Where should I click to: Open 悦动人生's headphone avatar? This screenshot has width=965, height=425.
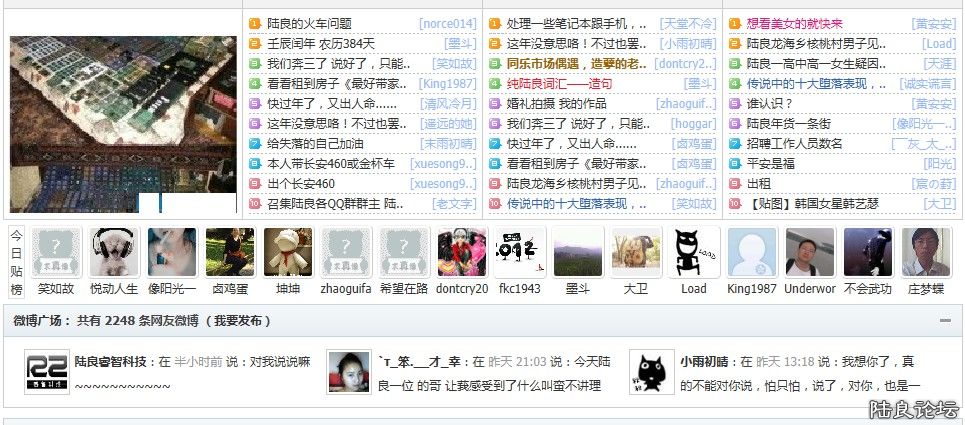(114, 252)
